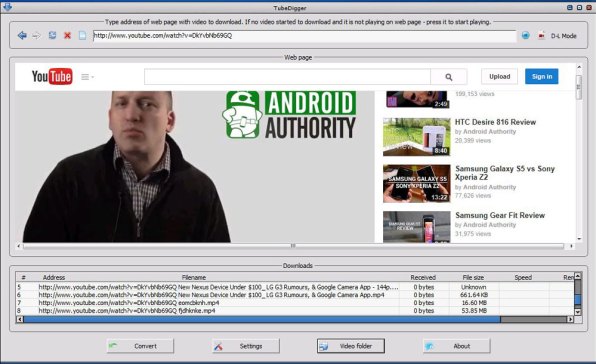
Task: Click web page horizontal scrollbar right arrow
Action: coord(571,246)
